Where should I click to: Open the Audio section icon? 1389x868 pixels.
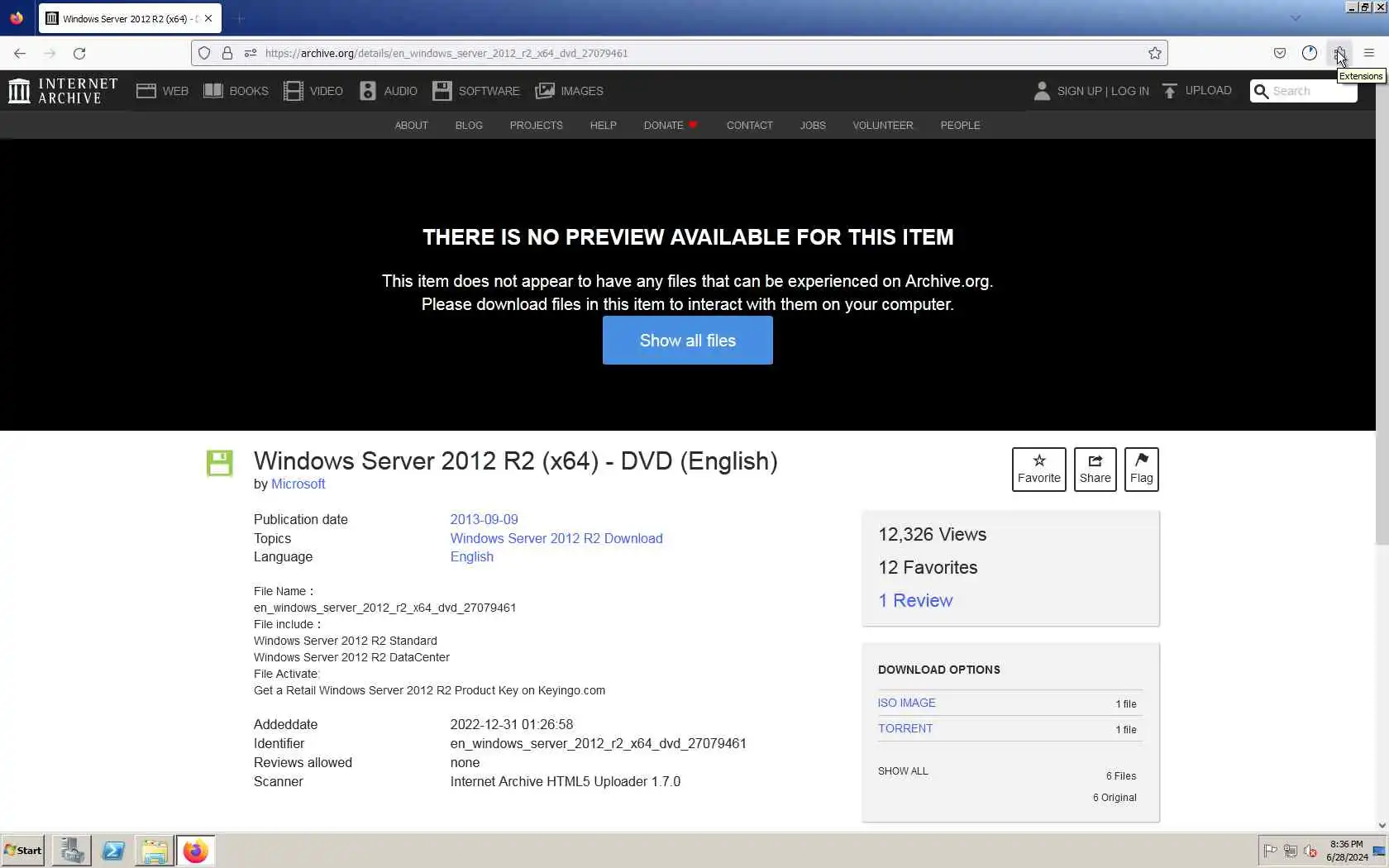point(368,91)
